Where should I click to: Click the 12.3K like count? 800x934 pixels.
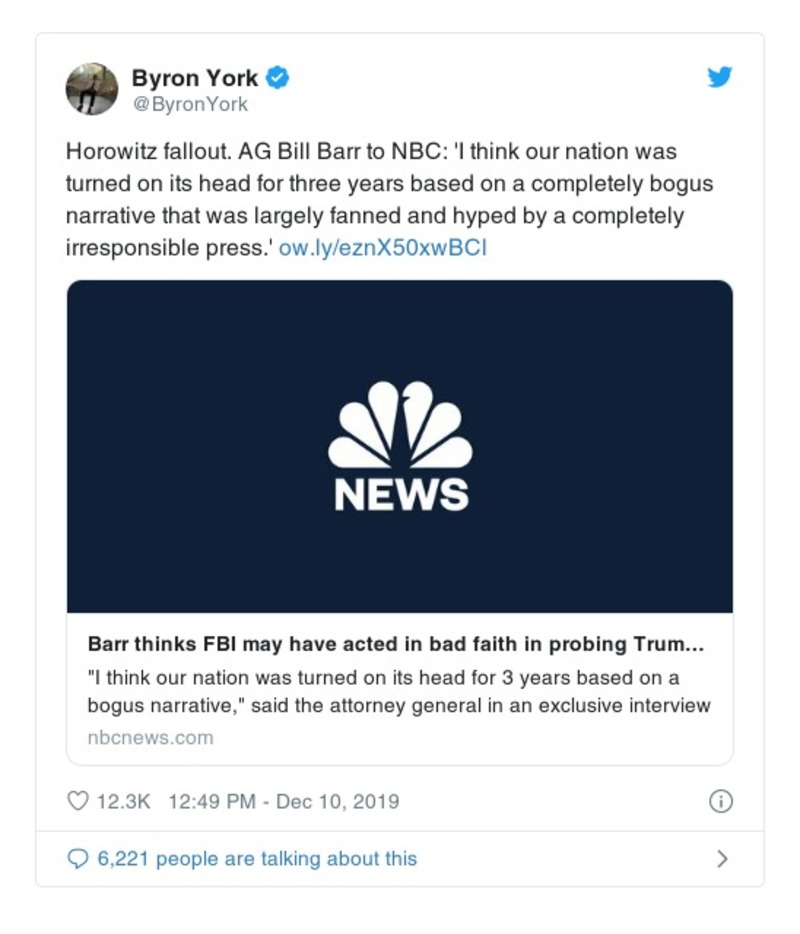(123, 801)
